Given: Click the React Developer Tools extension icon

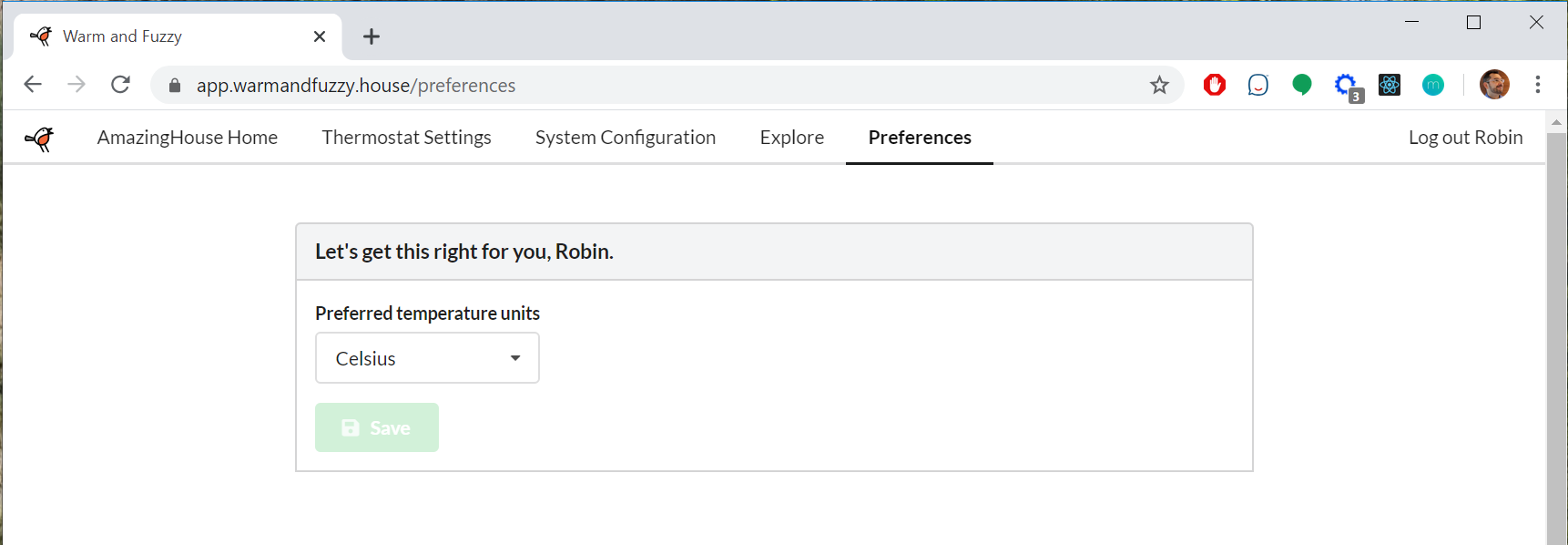Looking at the screenshot, I should [x=1389, y=86].
